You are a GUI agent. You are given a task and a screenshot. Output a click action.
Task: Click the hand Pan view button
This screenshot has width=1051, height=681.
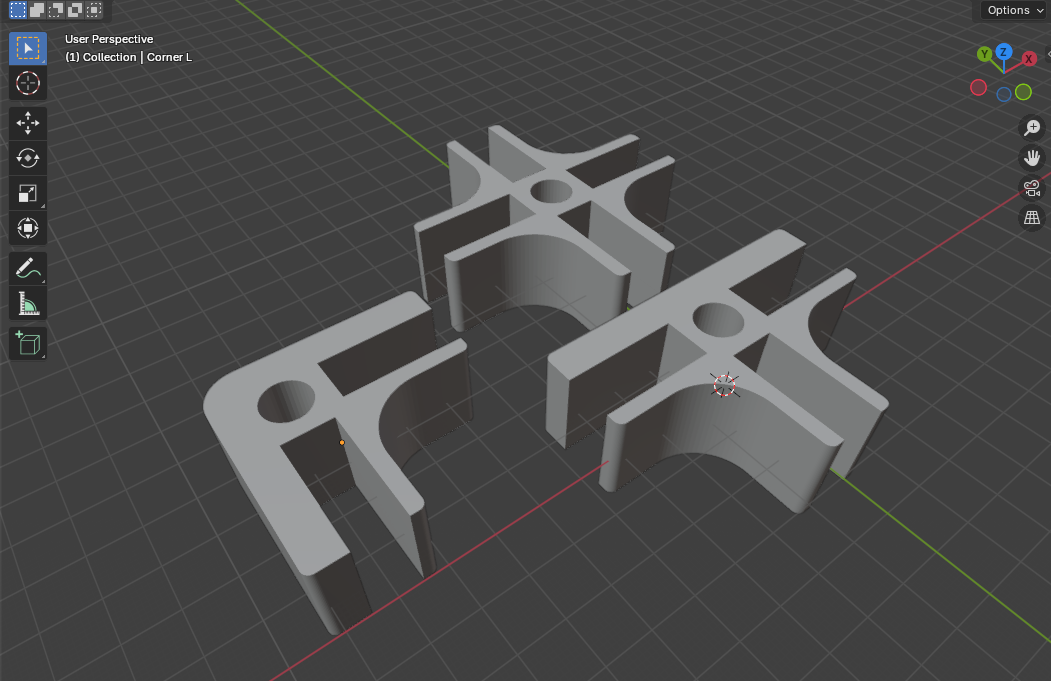1032,158
